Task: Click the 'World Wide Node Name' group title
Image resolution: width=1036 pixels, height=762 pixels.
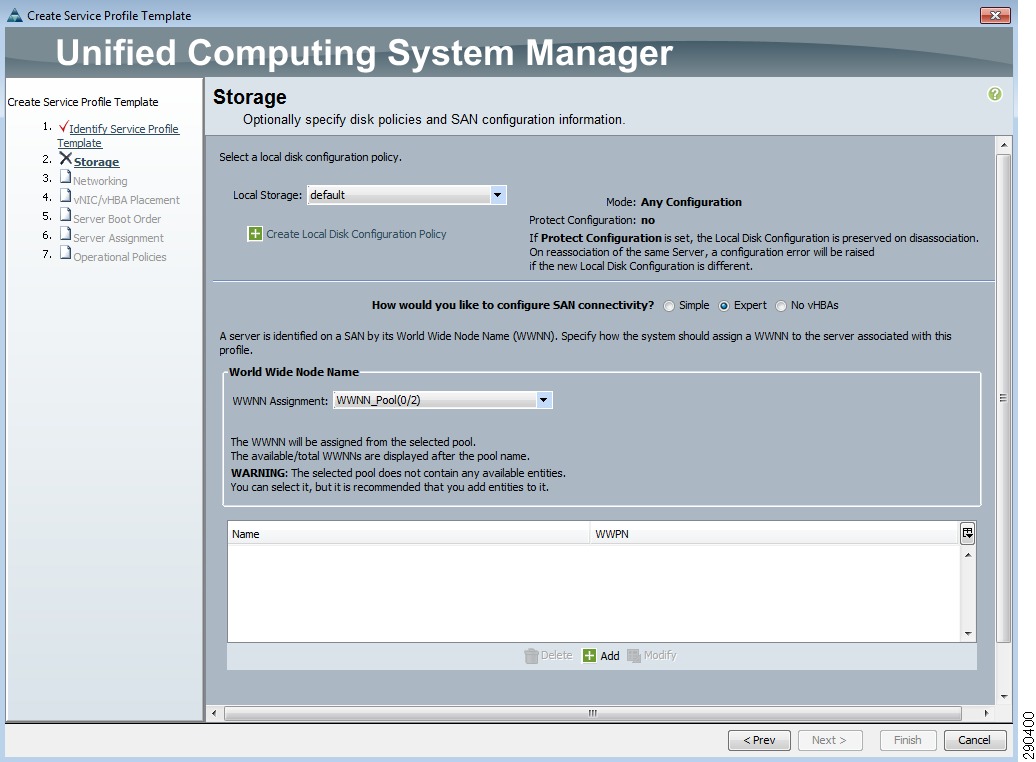Action: [294, 372]
